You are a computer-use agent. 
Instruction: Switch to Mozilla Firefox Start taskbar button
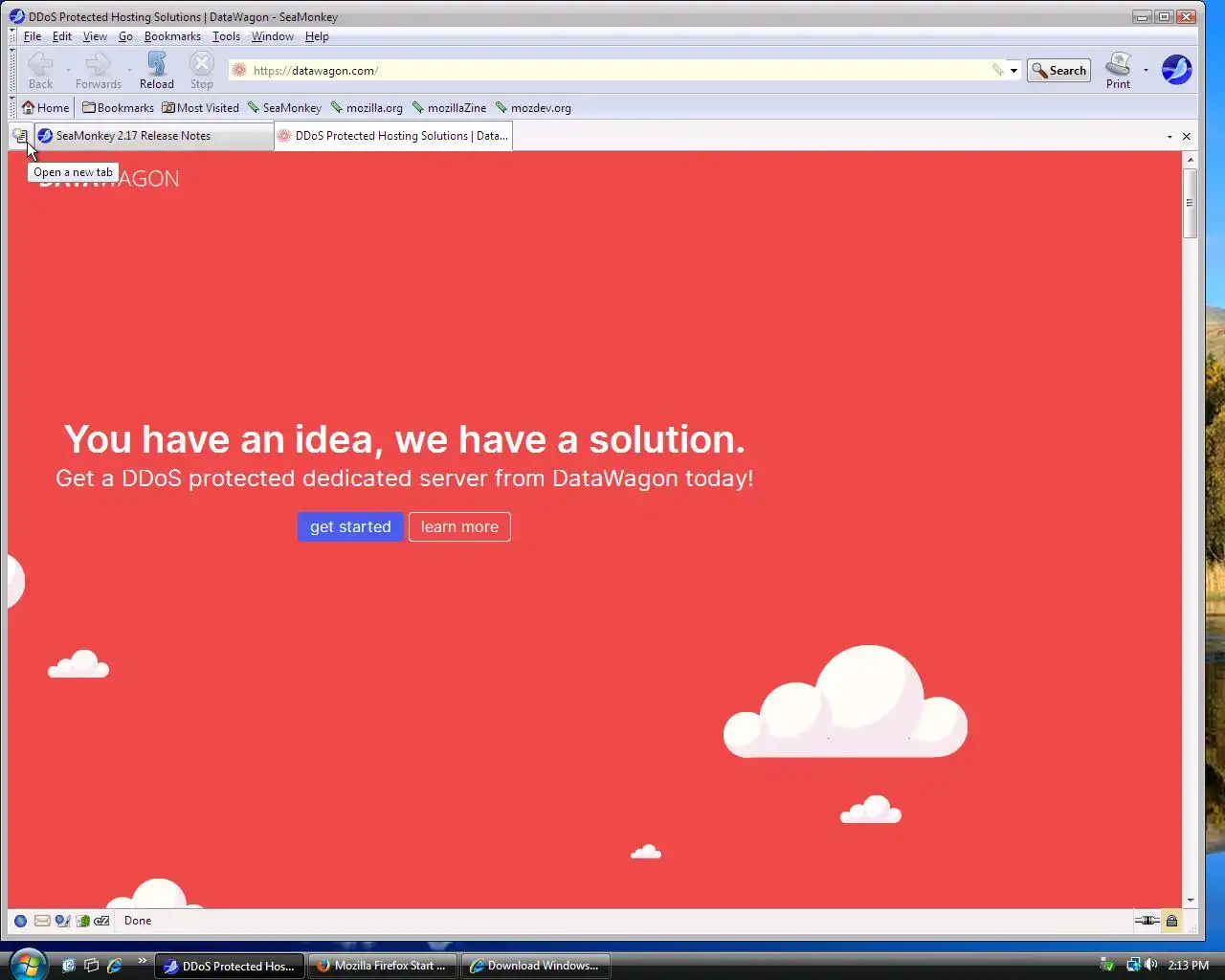tap(383, 966)
